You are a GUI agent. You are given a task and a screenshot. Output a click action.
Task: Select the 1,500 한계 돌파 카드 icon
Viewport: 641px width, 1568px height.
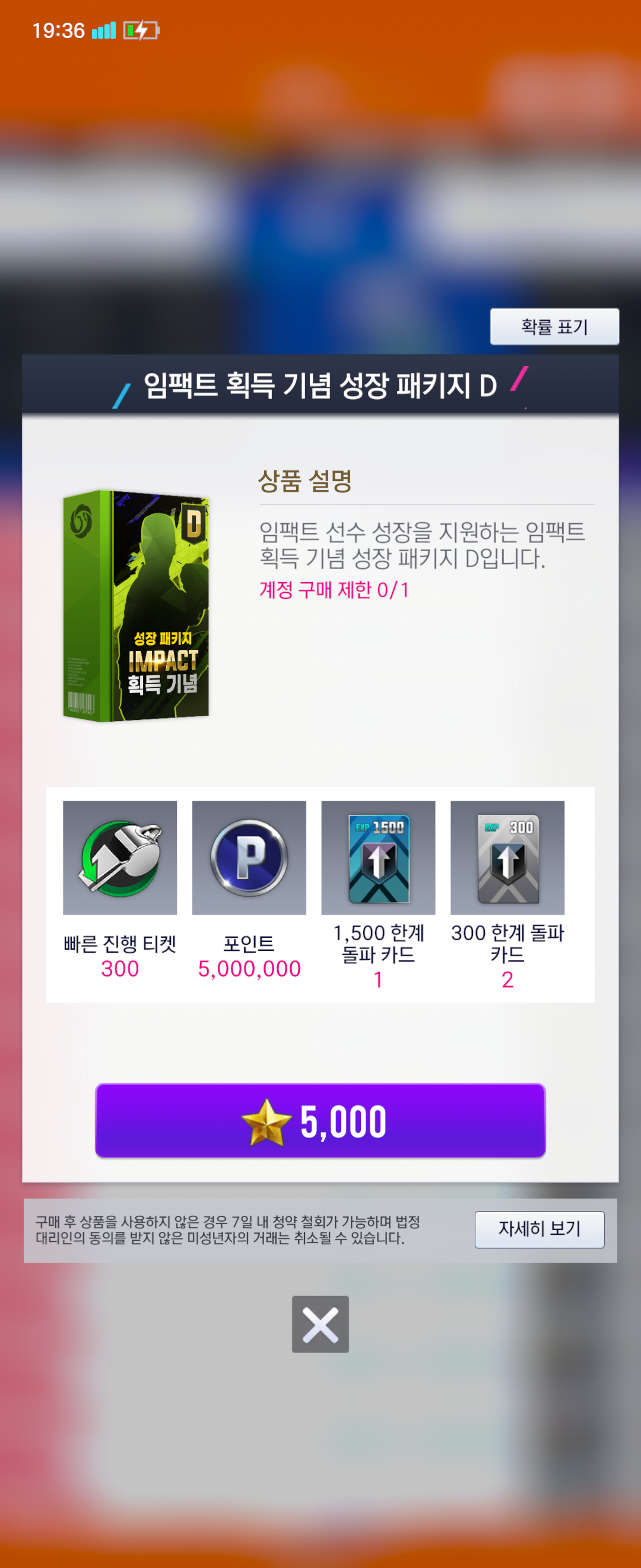coord(377,857)
